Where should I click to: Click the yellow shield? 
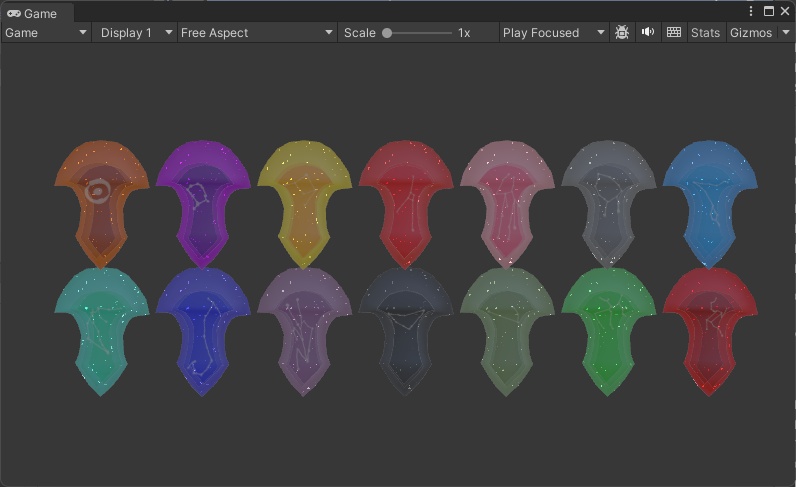tap(305, 204)
